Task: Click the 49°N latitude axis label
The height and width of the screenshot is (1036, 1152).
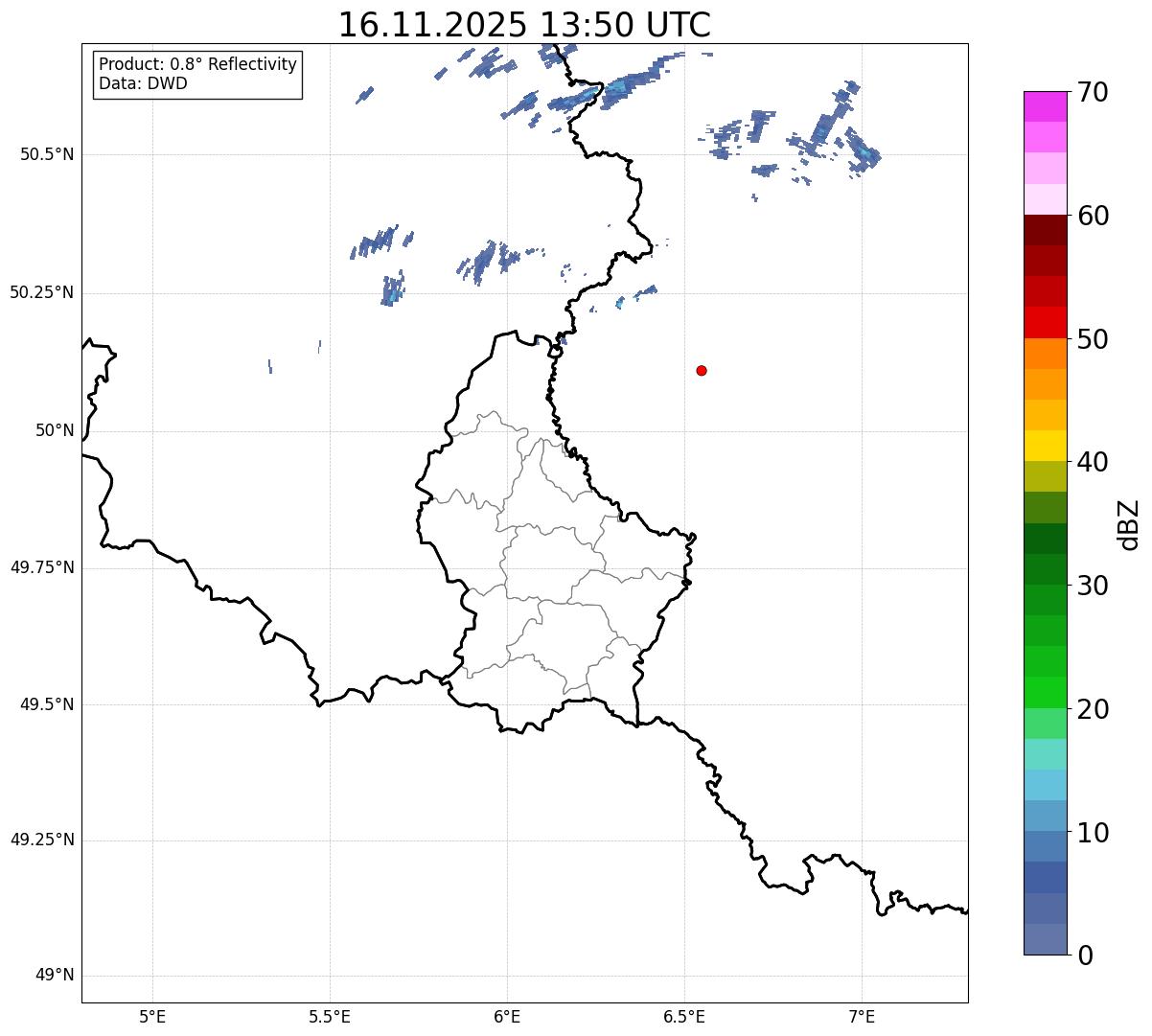Action: tap(54, 976)
